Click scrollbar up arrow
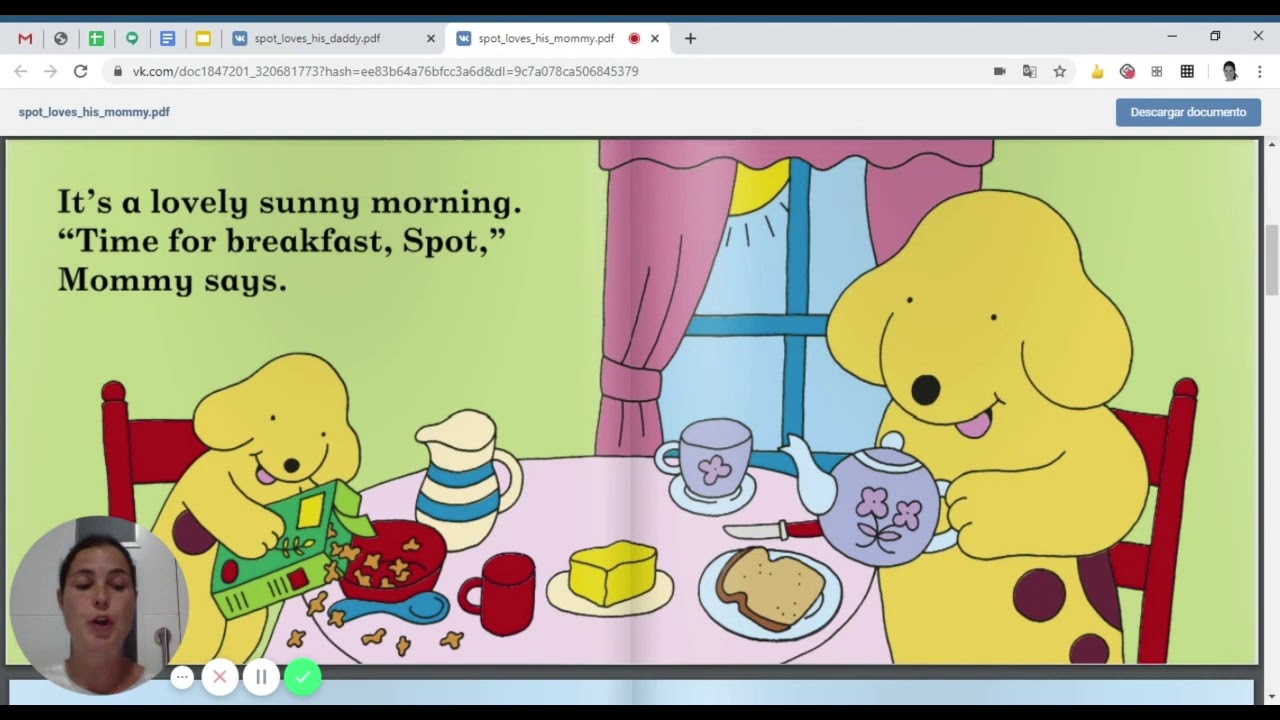The width and height of the screenshot is (1280, 720). 1272,145
